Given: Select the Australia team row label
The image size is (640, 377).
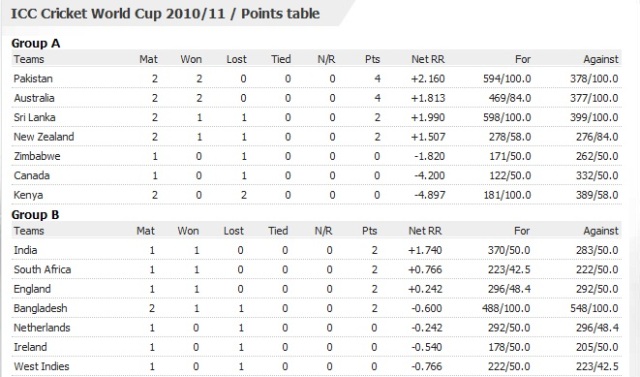Looking at the screenshot, I should click(x=34, y=98).
